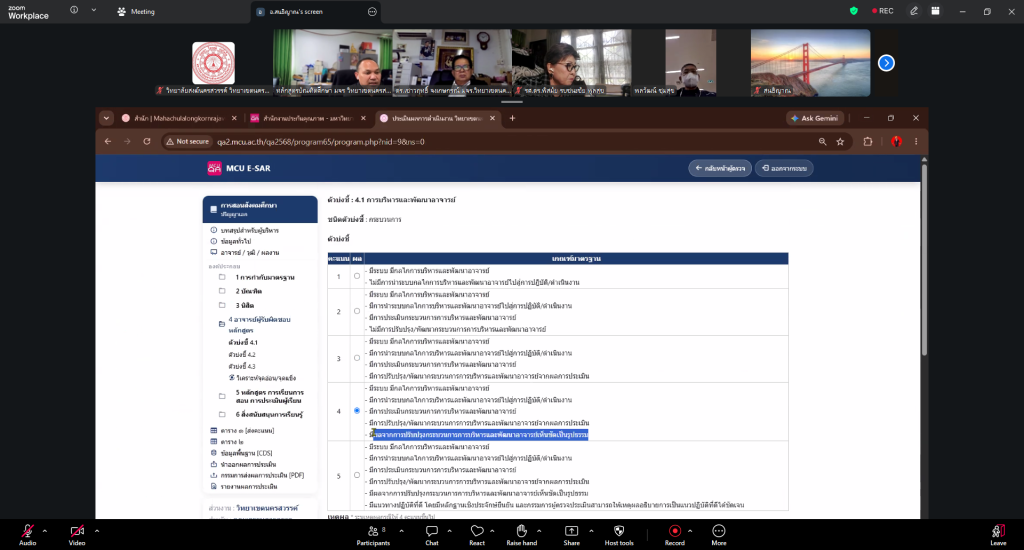Open Host tools shield icon
The image size is (1024, 550).
619,531
